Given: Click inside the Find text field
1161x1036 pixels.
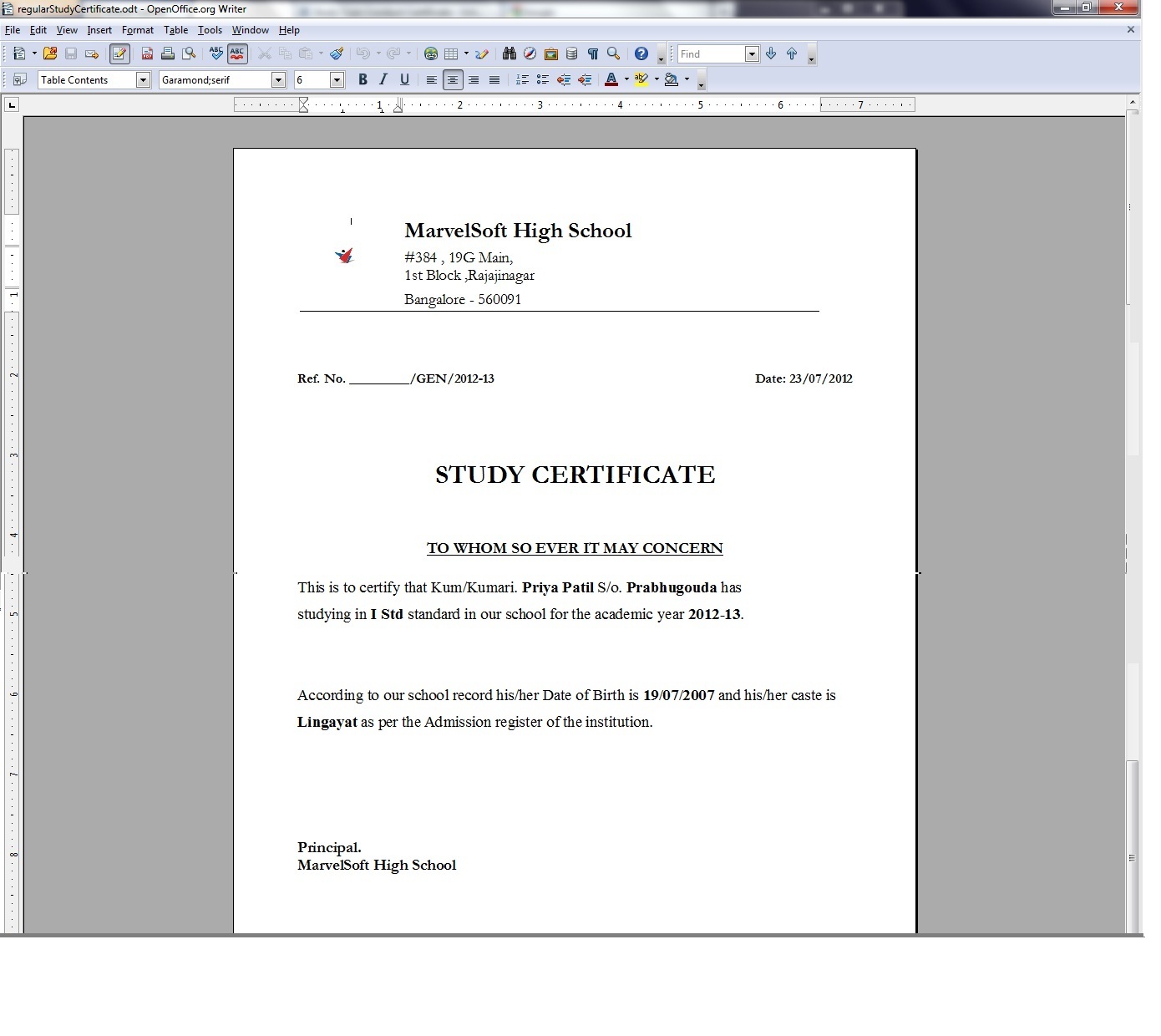Looking at the screenshot, I should point(710,54).
